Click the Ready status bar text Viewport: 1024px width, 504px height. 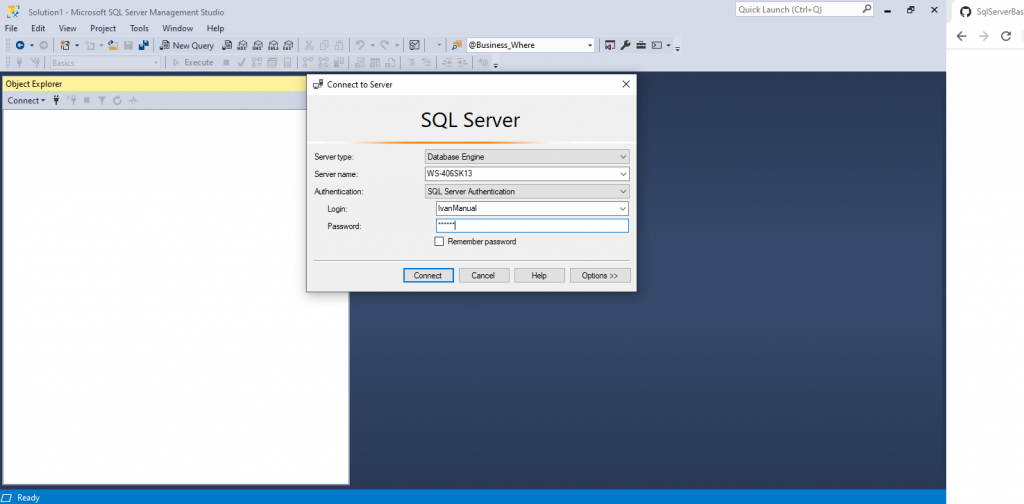pyautogui.click(x=28, y=497)
